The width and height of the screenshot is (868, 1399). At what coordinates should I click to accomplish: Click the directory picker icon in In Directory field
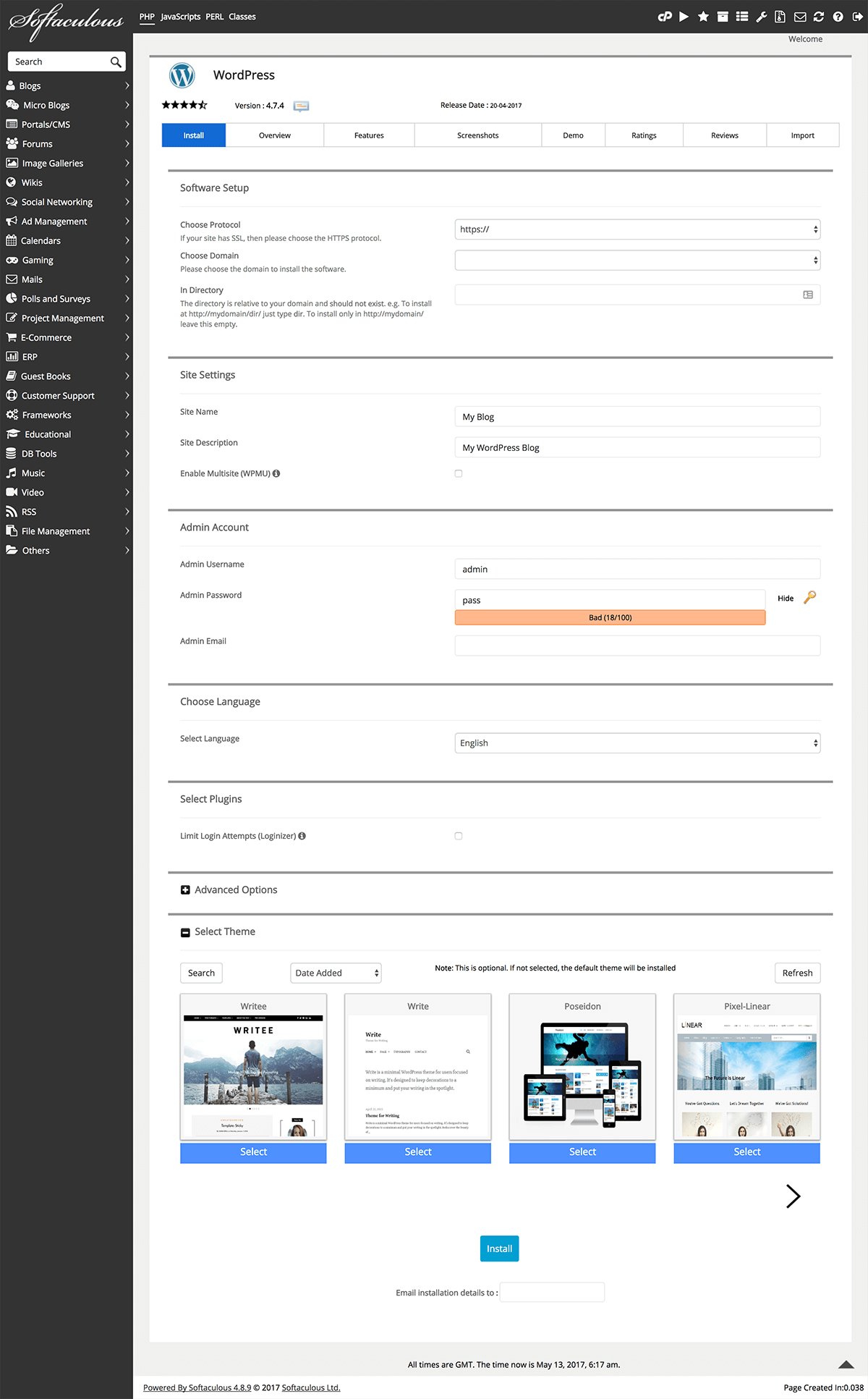(808, 295)
